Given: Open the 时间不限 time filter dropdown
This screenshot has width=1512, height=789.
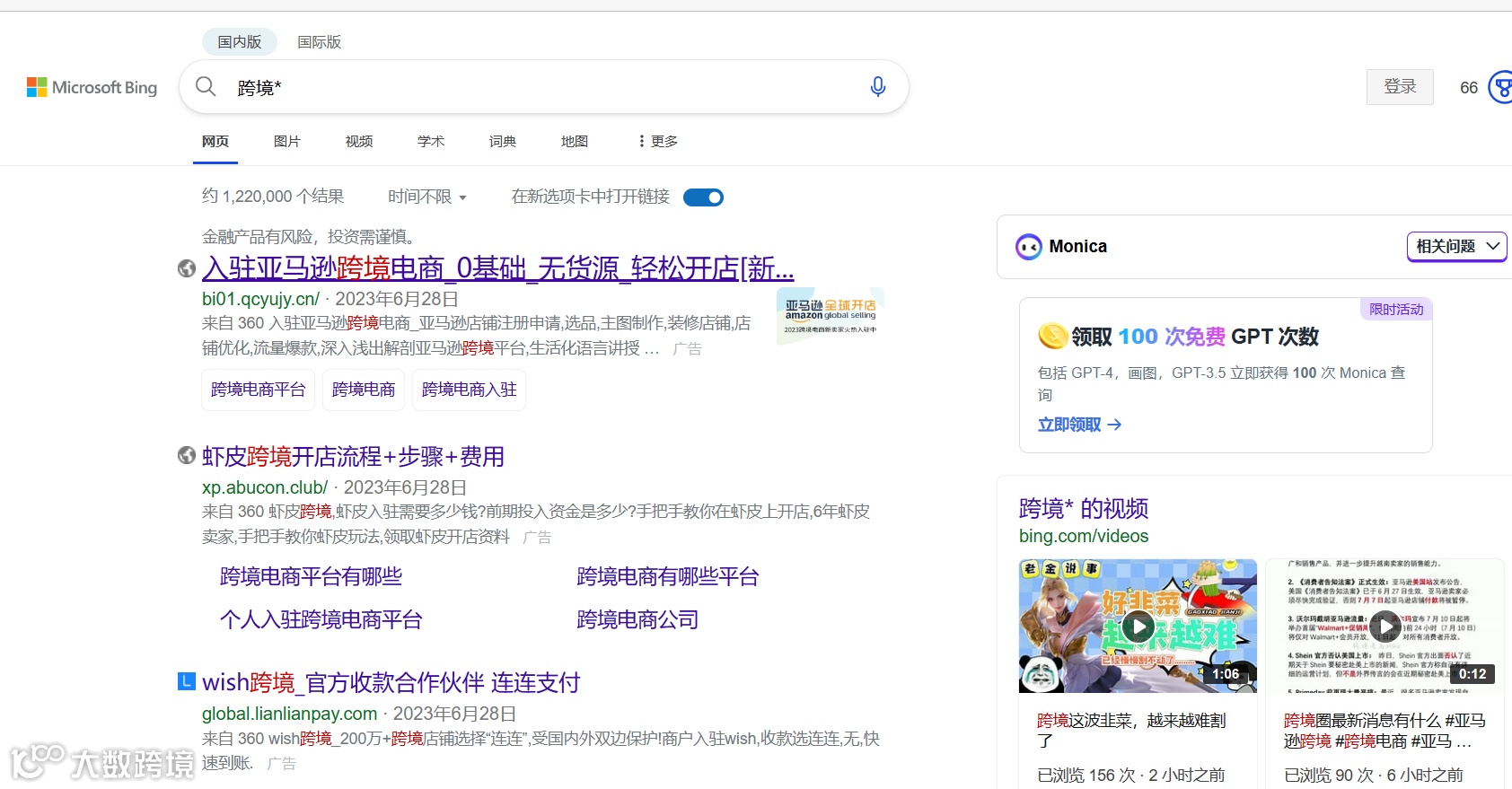Looking at the screenshot, I should tap(427, 197).
